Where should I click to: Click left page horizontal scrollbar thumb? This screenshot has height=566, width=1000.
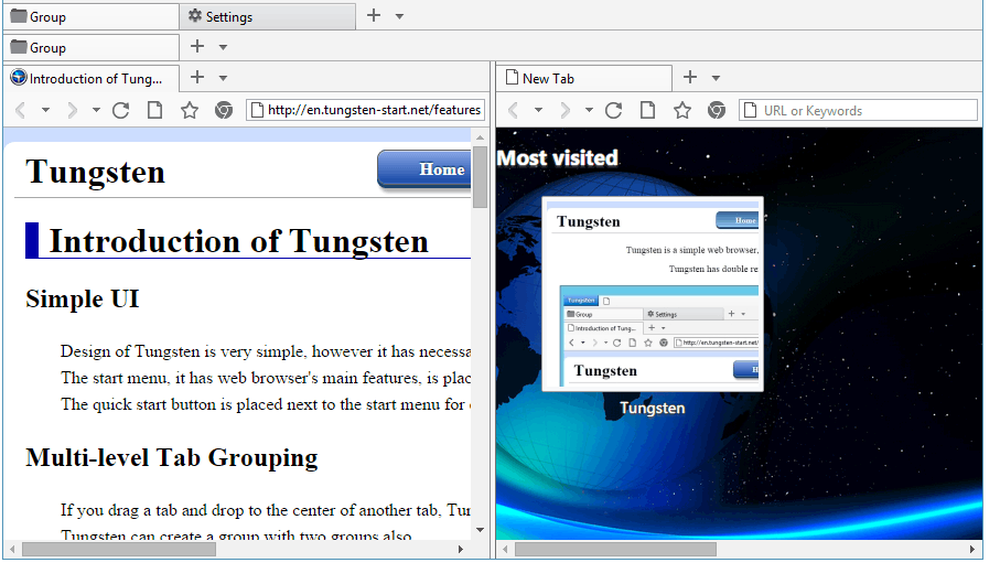point(119,549)
